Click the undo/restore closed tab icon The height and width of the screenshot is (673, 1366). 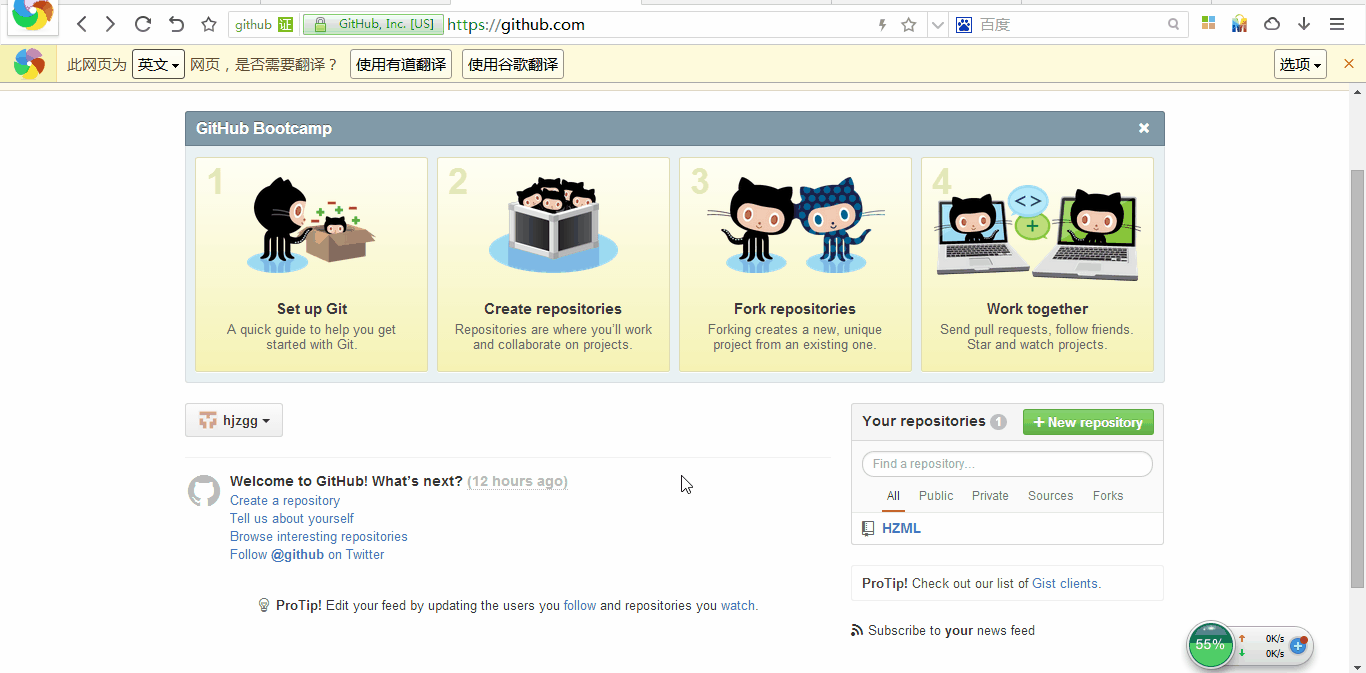click(x=176, y=24)
